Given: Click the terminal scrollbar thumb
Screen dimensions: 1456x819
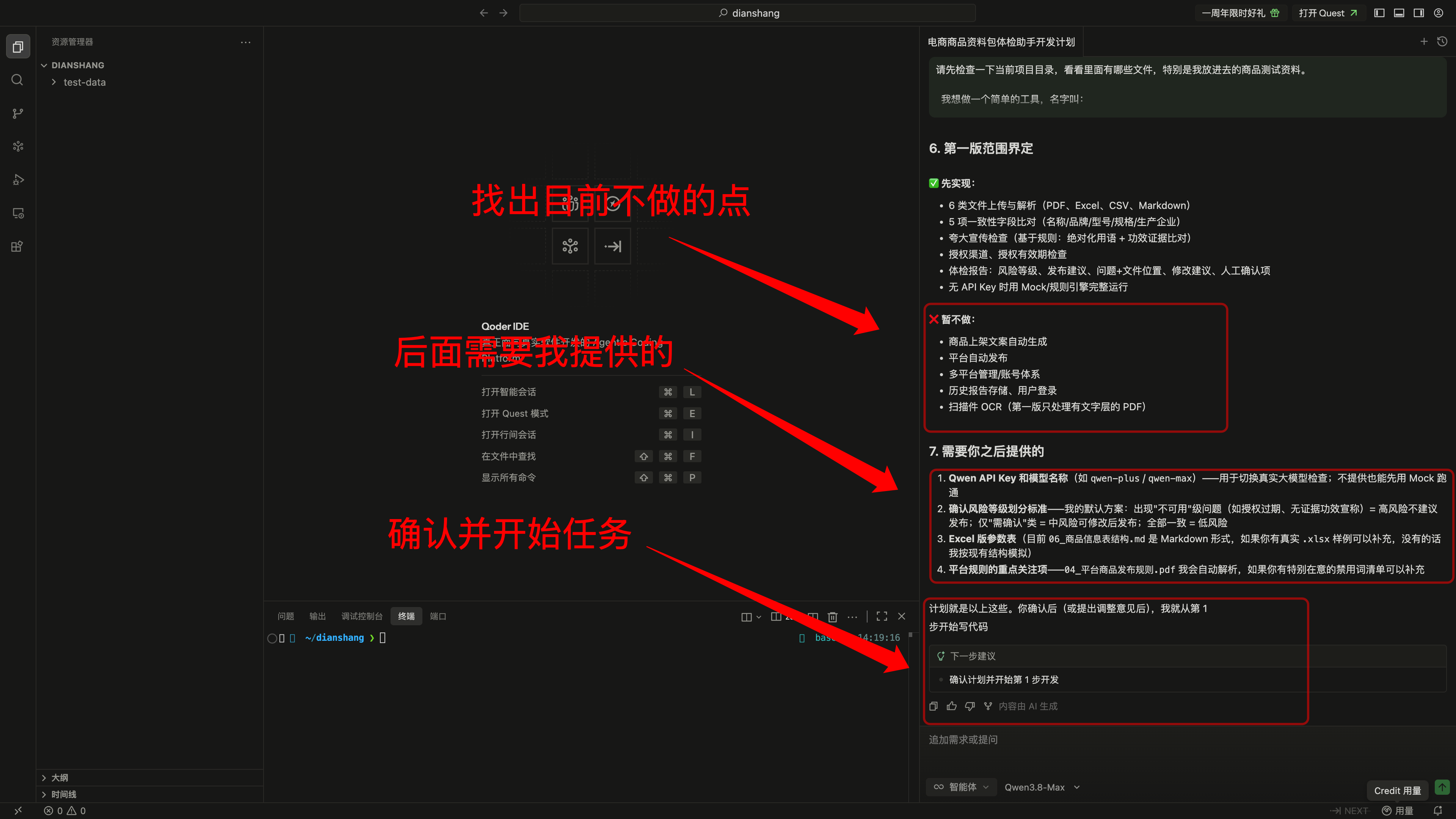Looking at the screenshot, I should [910, 635].
